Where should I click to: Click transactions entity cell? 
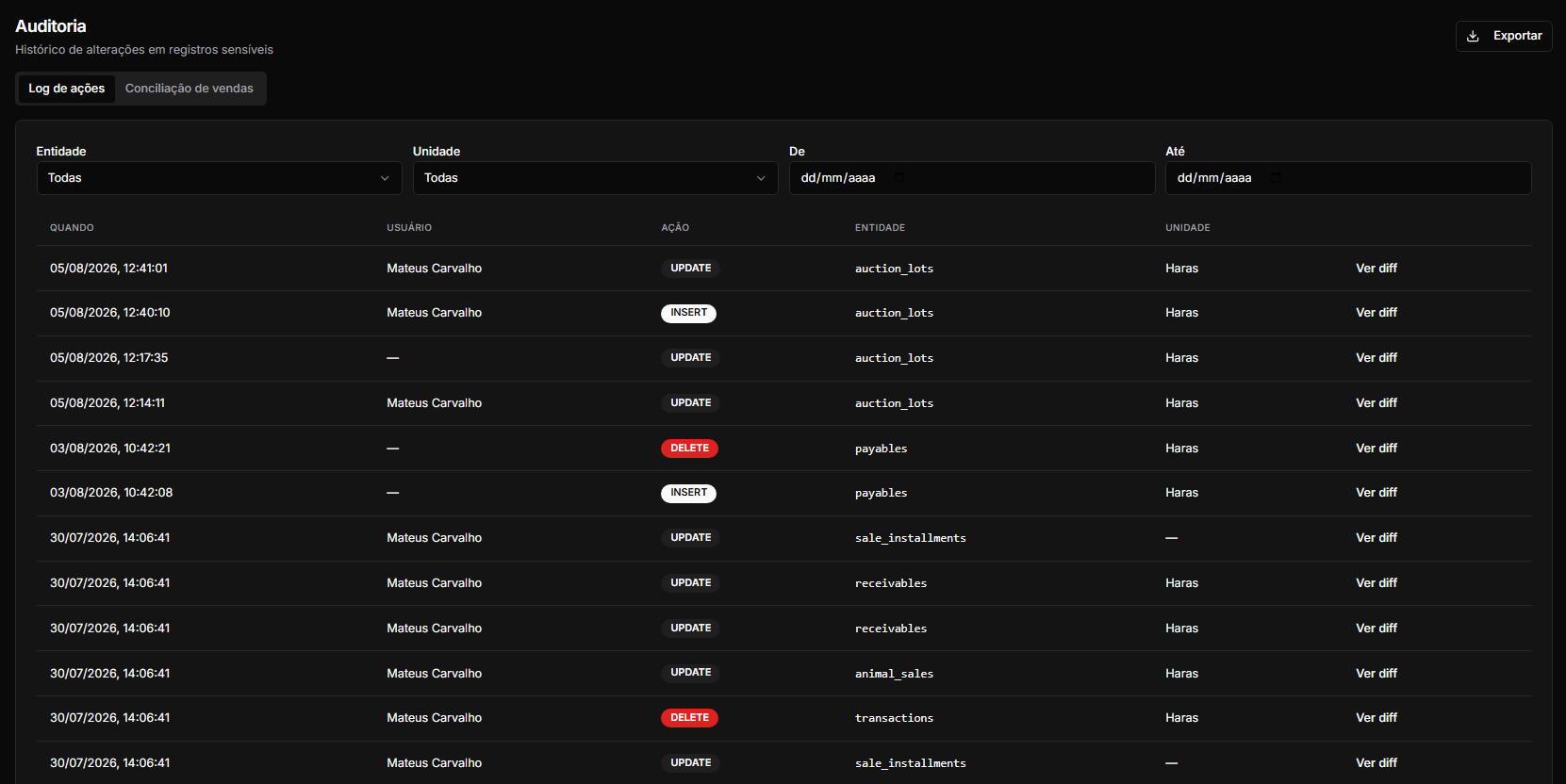pos(894,718)
